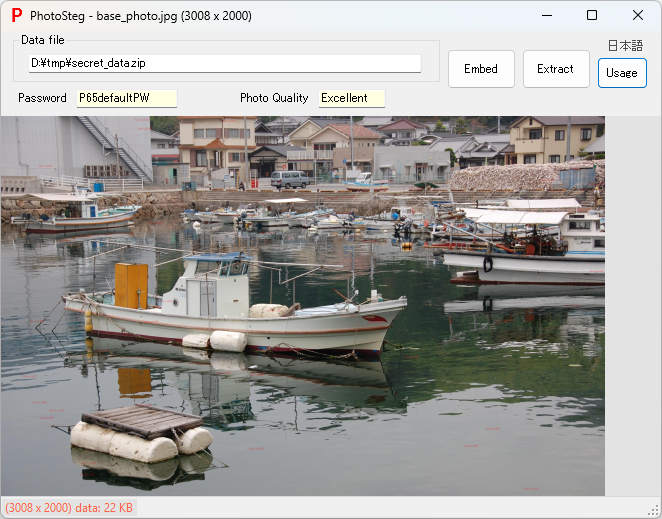Click the status text 'data: 22 KB'
662x519 pixels.
(x=103, y=507)
